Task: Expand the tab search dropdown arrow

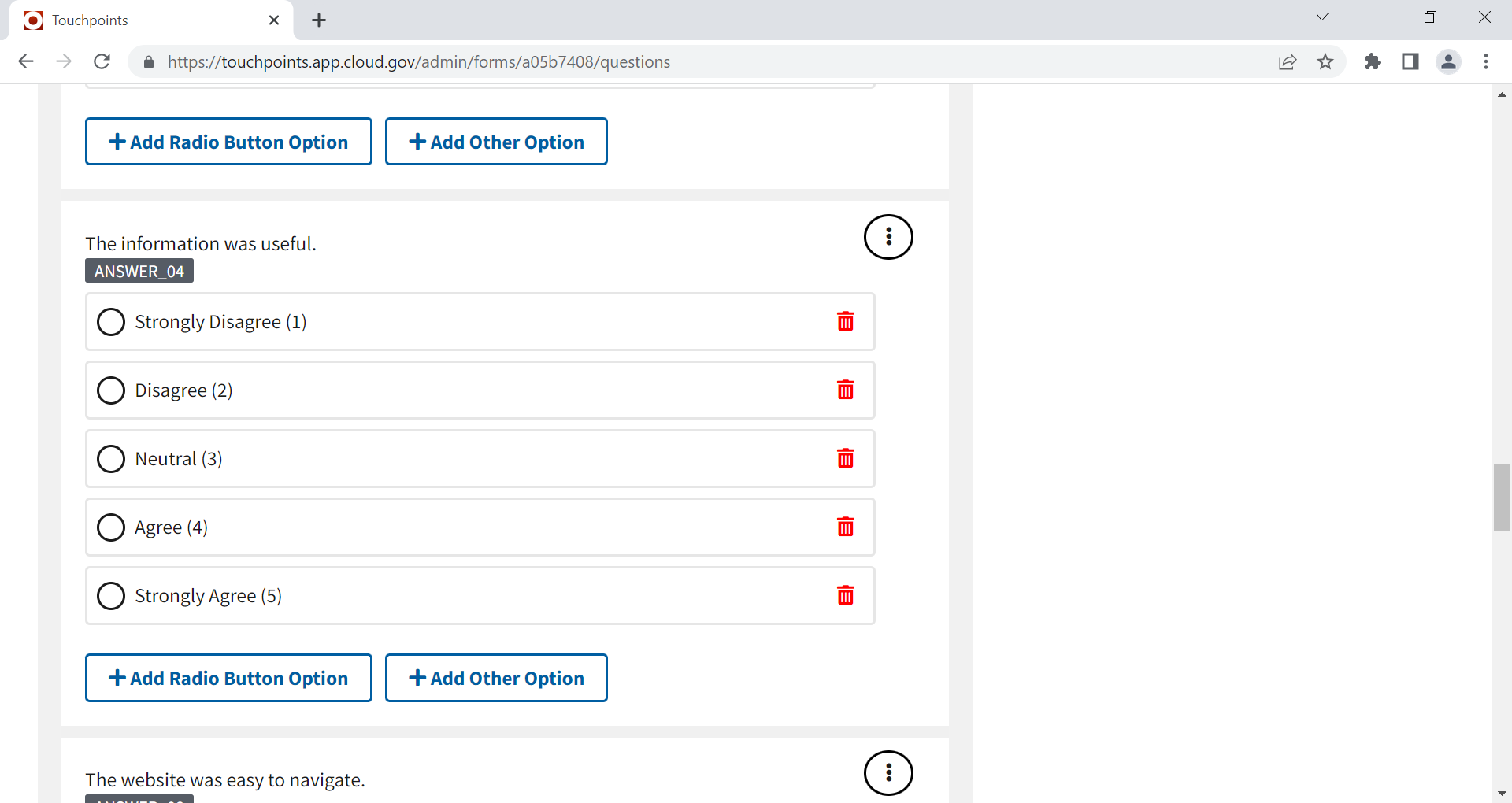Action: [x=1322, y=17]
